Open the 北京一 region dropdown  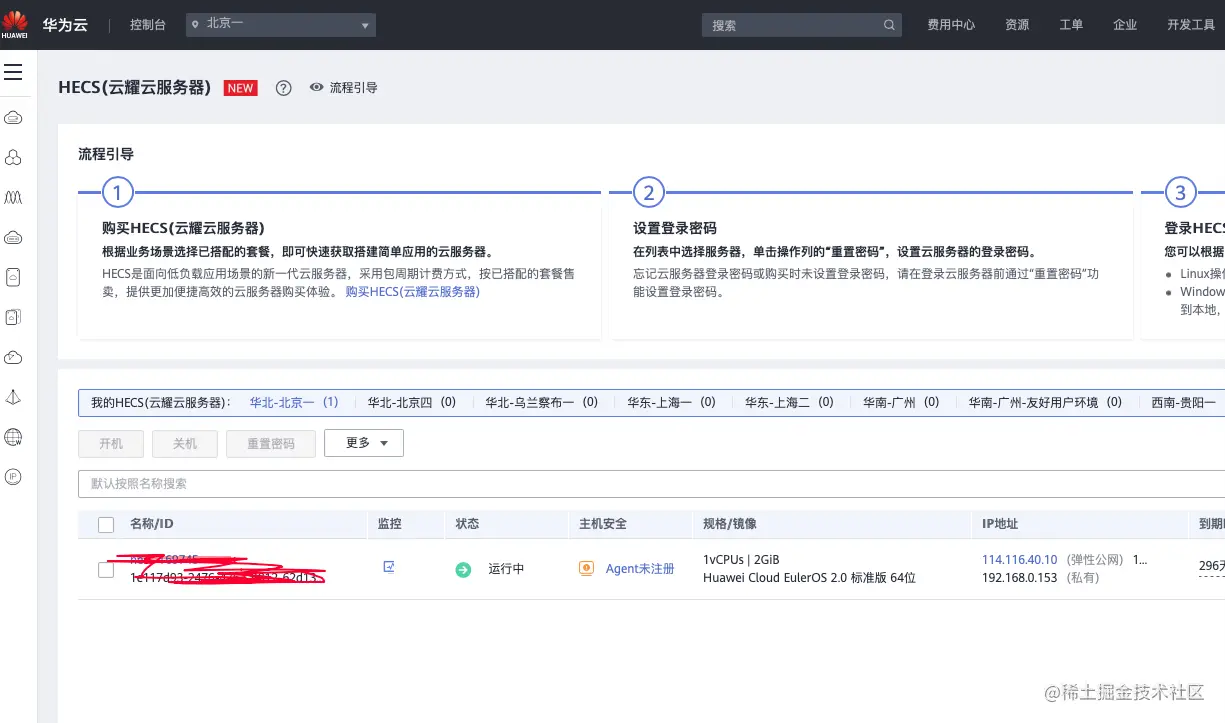[281, 24]
